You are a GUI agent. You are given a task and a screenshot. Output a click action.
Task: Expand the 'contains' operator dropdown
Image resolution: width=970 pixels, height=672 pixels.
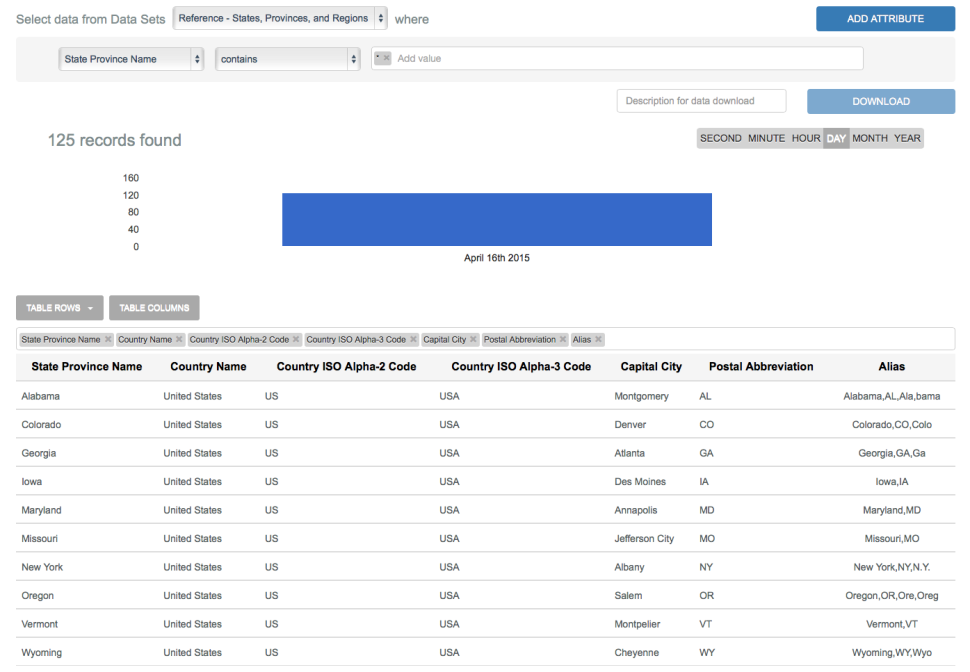288,59
